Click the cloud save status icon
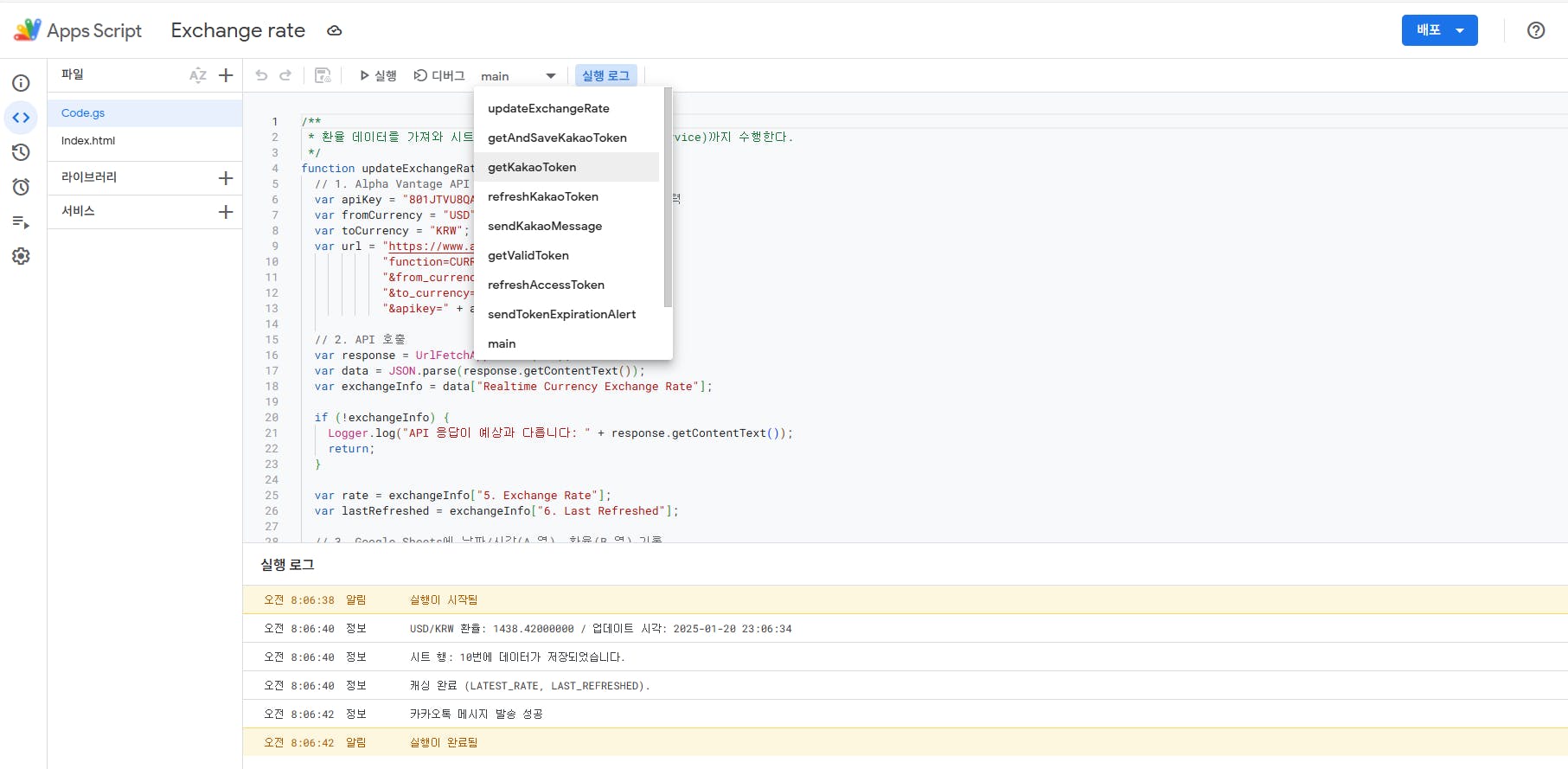This screenshot has width=1568, height=769. coord(335,31)
